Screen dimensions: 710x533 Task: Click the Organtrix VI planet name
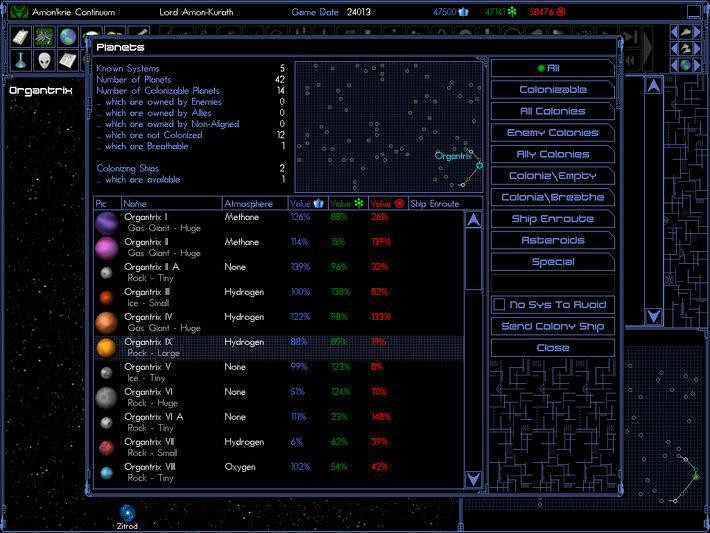coord(148,392)
